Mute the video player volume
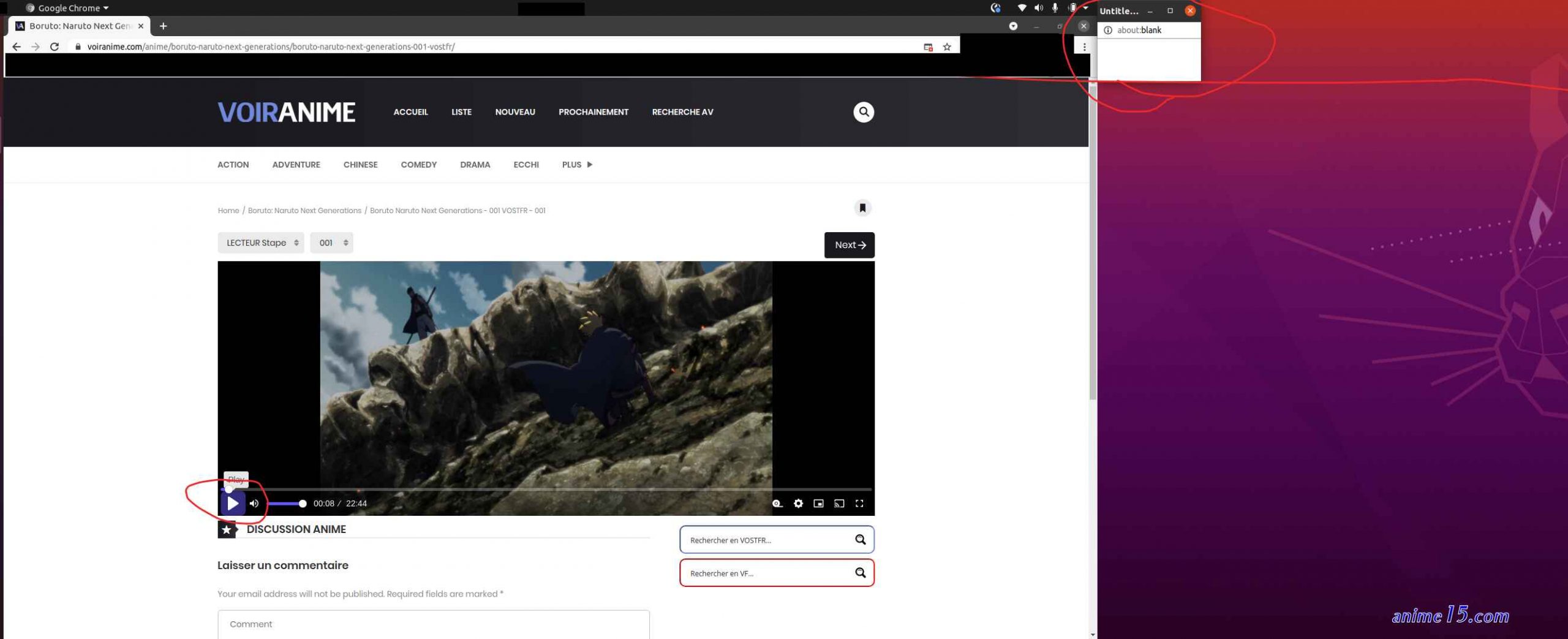Screen dimensions: 1568x639 pyautogui.click(x=254, y=503)
